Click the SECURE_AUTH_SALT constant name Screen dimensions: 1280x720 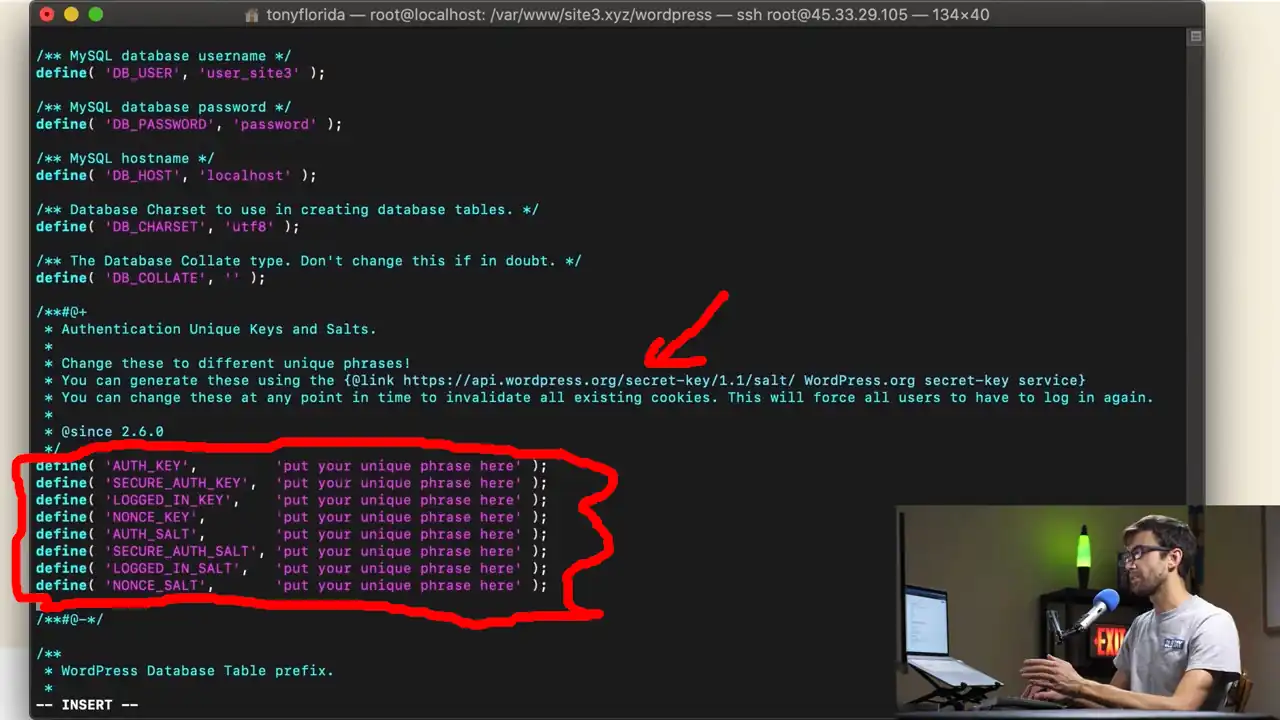coord(180,551)
